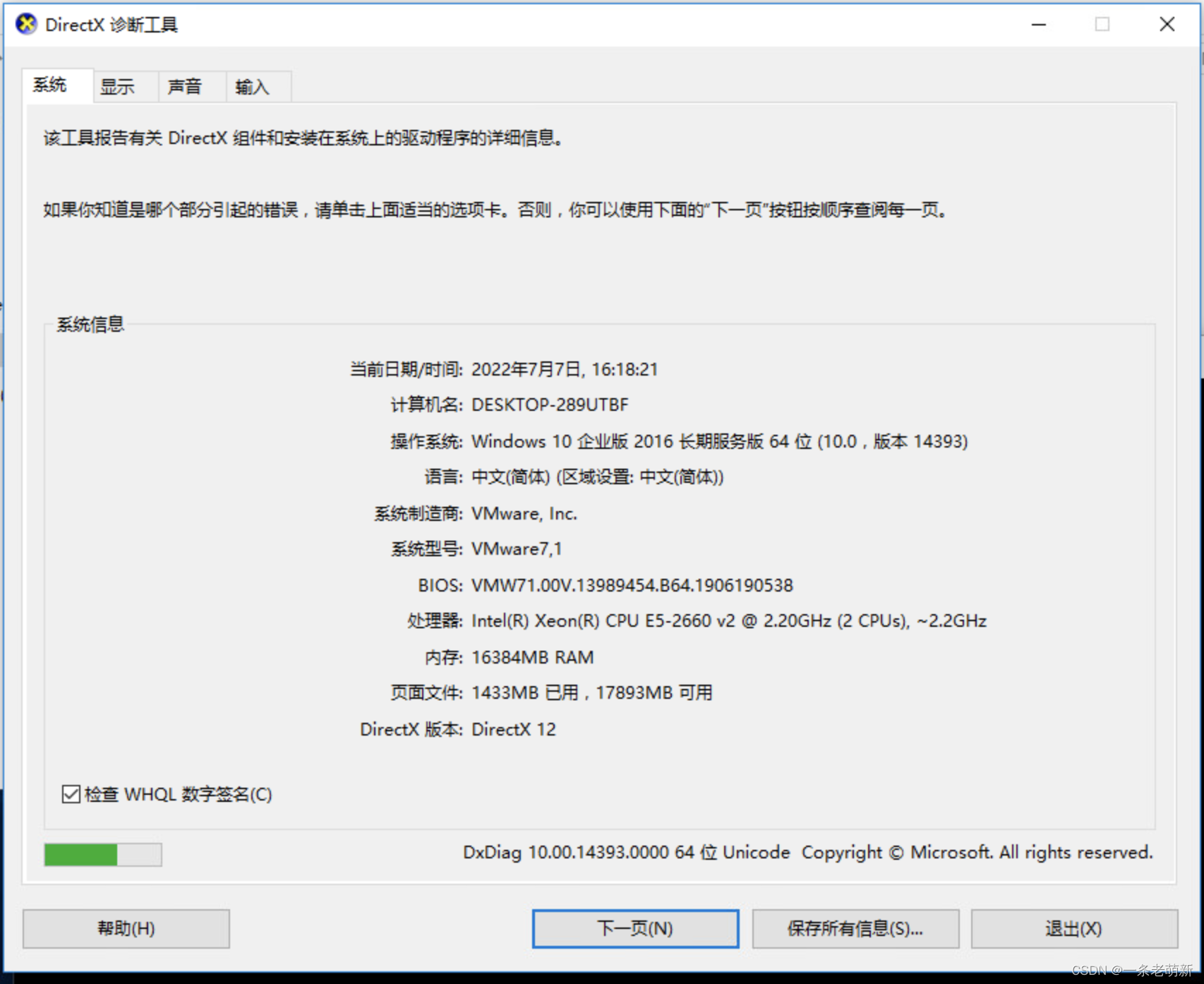The height and width of the screenshot is (984, 1204).
Task: Switch to the 声音 tab
Action: point(192,87)
